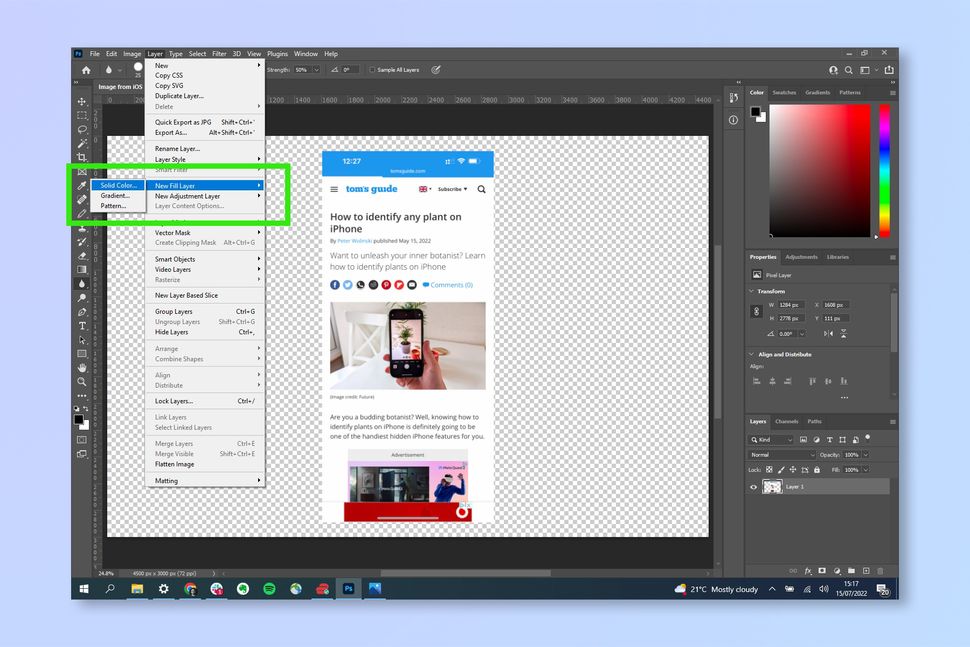The image size is (970, 647).
Task: Pick a color in the color field
Action: pyautogui.click(x=820, y=171)
